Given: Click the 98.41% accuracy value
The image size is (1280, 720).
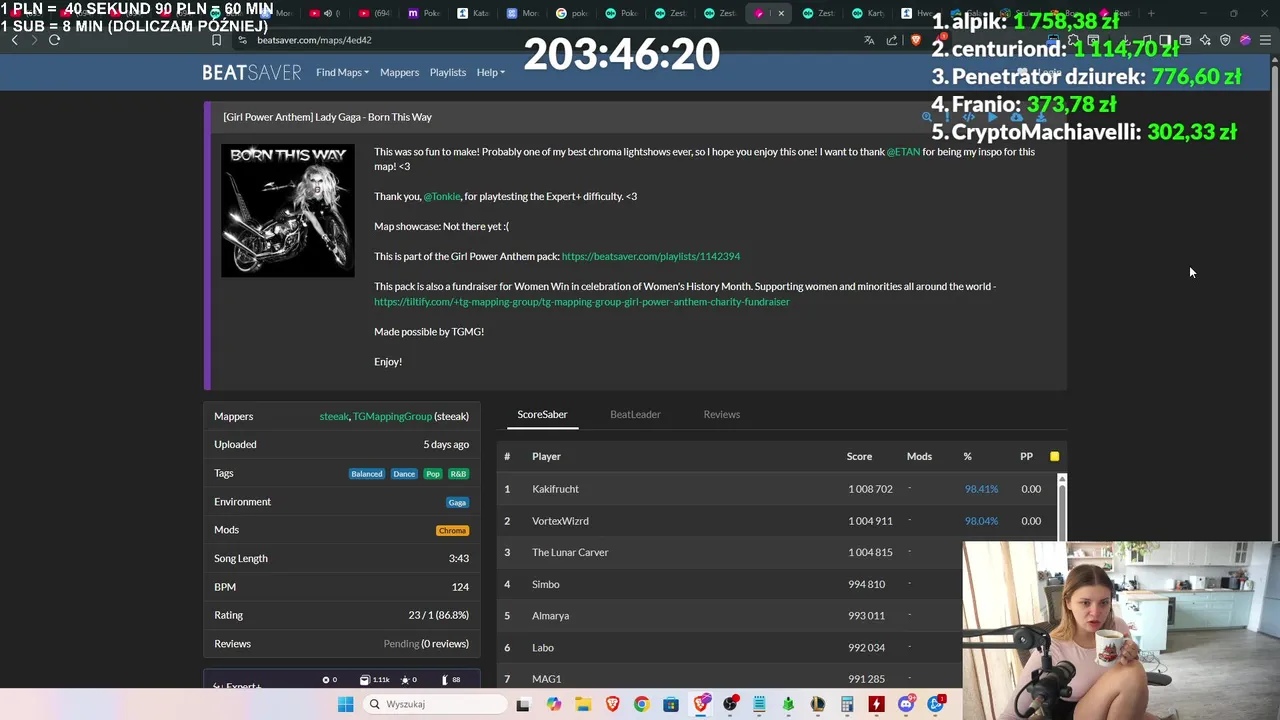Looking at the screenshot, I should [x=981, y=489].
